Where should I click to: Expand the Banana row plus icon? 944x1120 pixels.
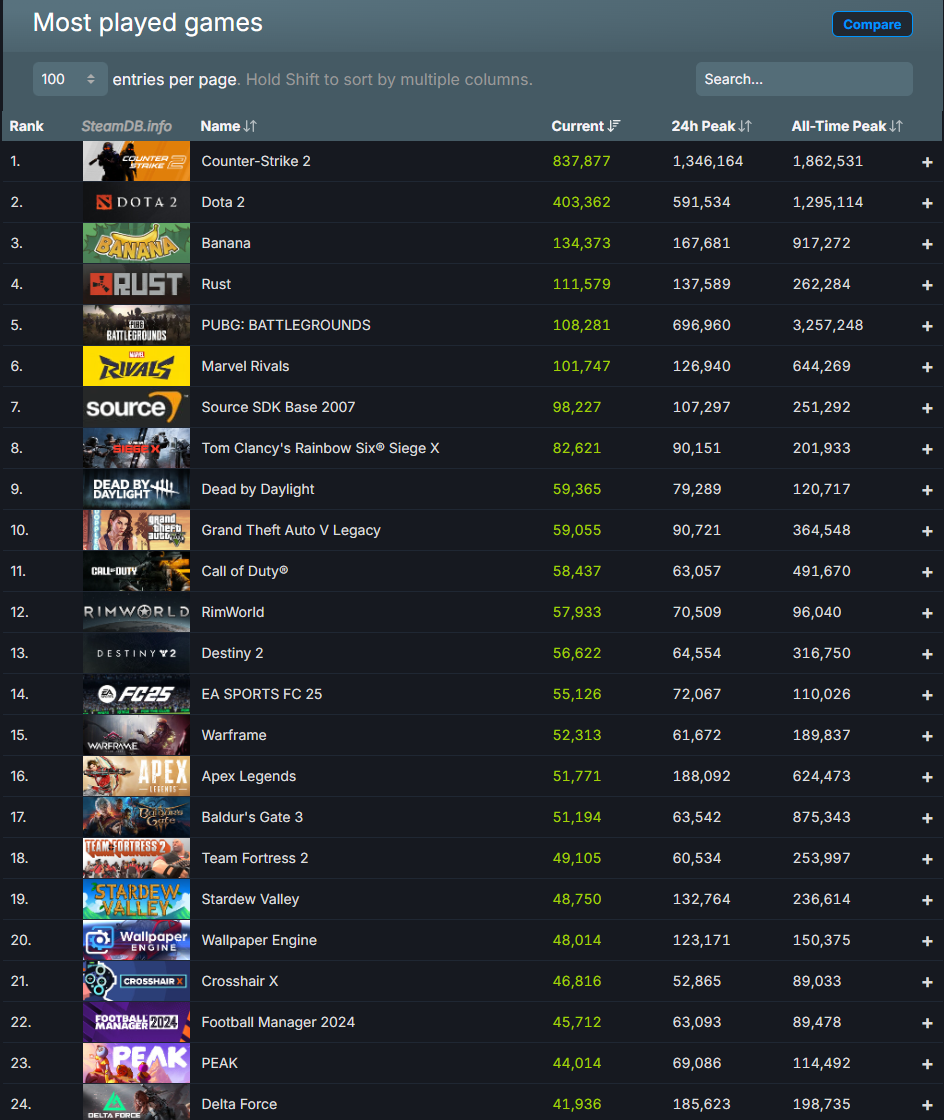pos(927,244)
